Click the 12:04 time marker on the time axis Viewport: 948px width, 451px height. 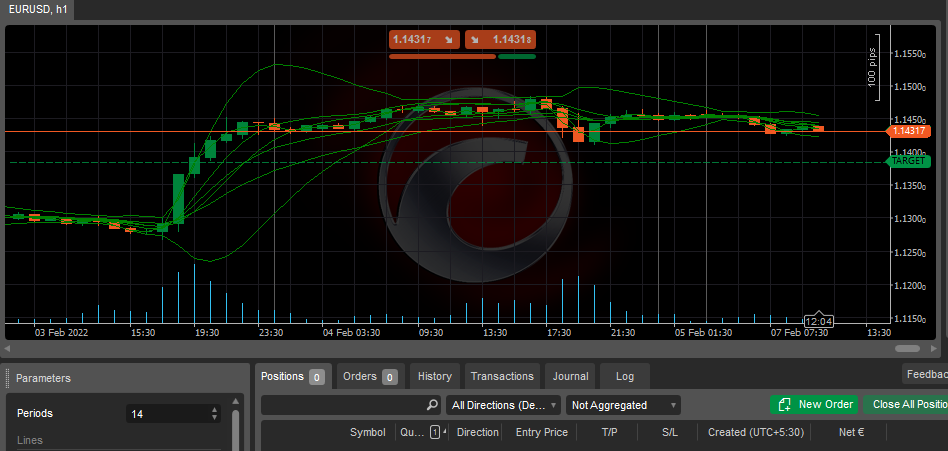click(819, 322)
